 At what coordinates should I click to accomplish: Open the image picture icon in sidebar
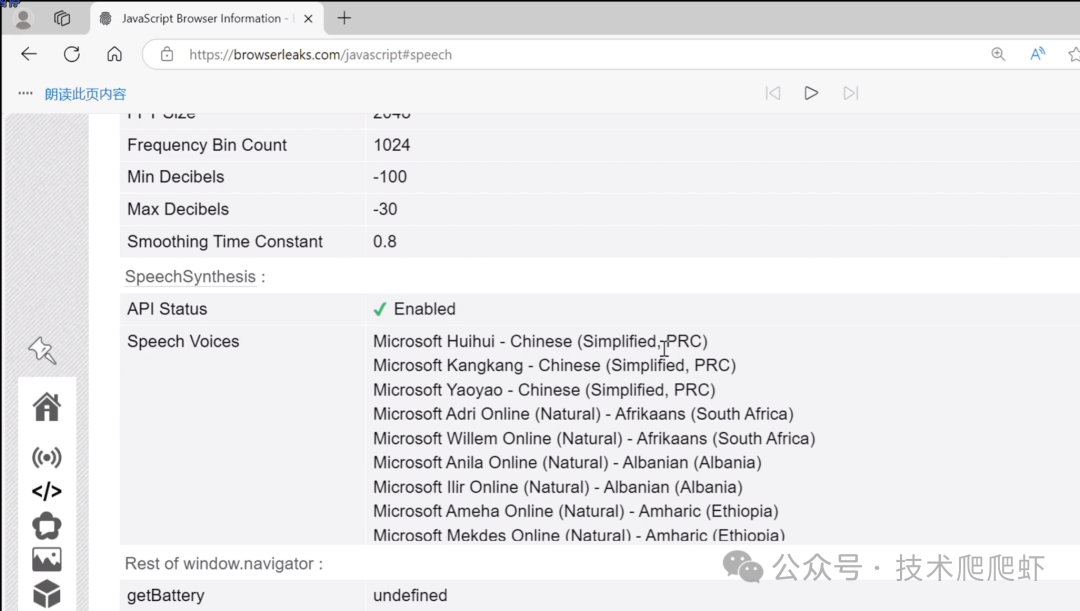pyautogui.click(x=46, y=559)
